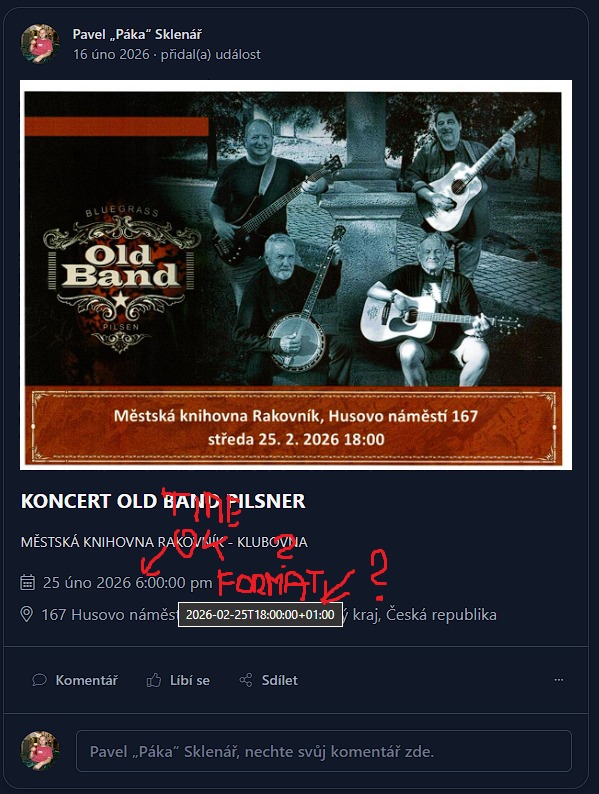This screenshot has width=599, height=794.
Task: Click the comment speech bubble icon
Action: [x=39, y=680]
